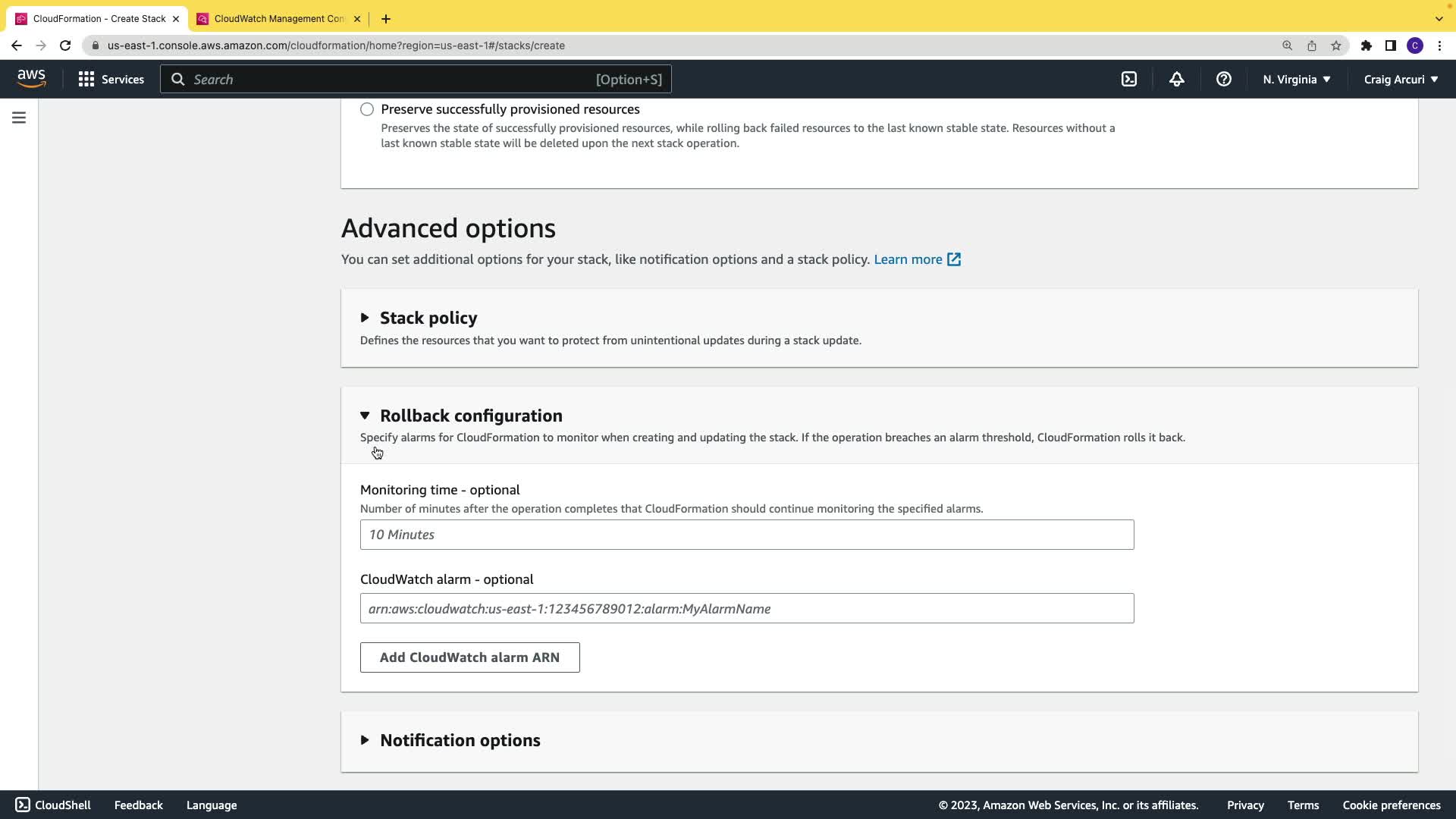Open the left hamburger navigation menu
This screenshot has height=819, width=1456.
(19, 118)
